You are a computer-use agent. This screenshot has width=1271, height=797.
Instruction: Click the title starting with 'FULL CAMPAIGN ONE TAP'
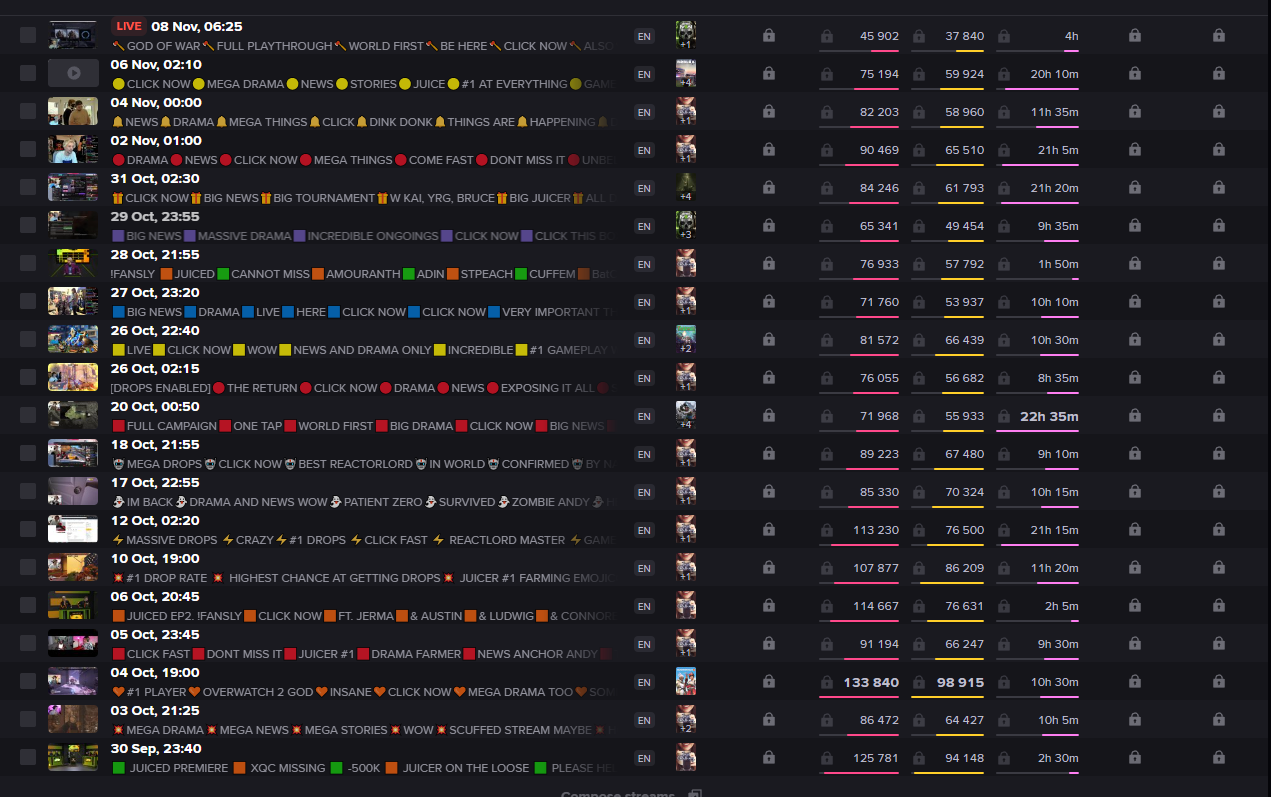click(x=364, y=426)
